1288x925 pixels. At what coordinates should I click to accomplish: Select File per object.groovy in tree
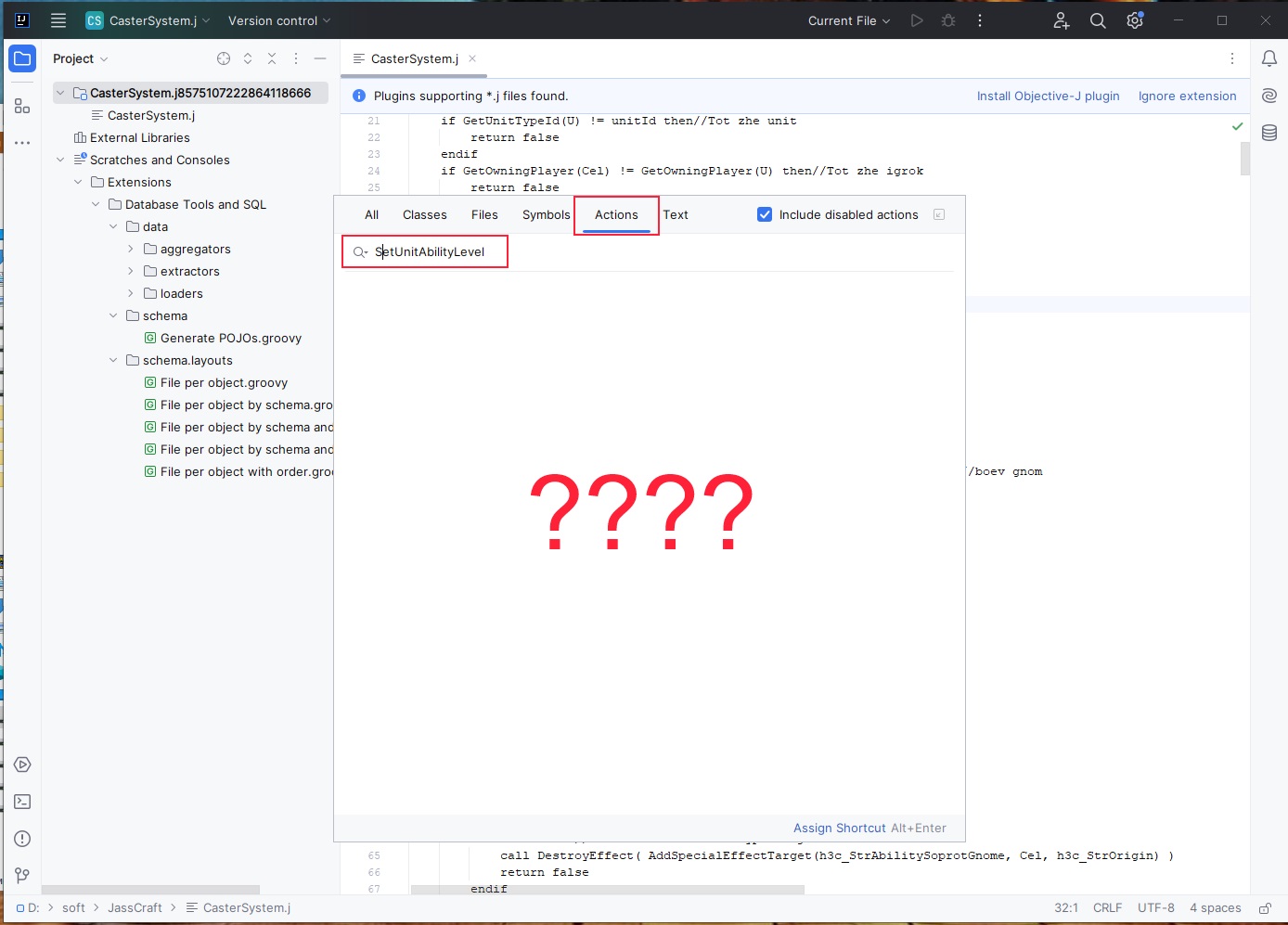pos(224,382)
